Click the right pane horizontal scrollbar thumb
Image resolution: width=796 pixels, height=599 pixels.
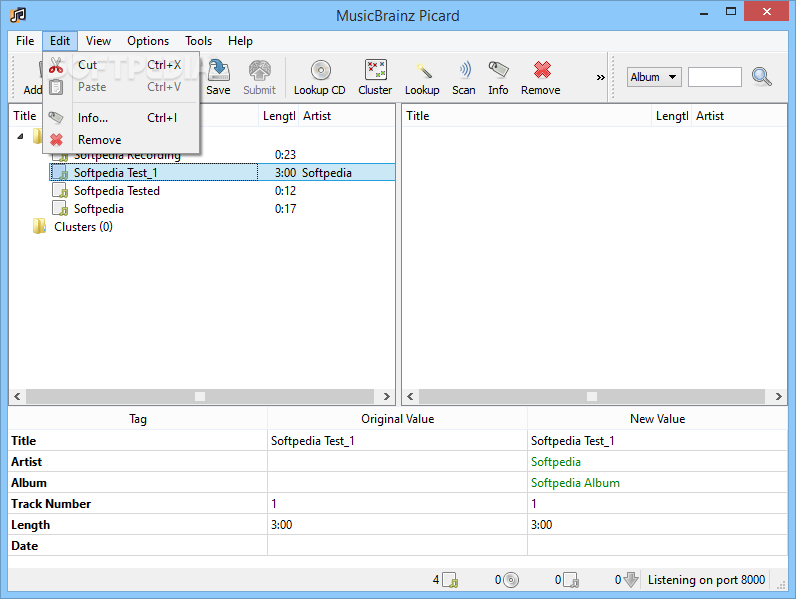coord(592,396)
